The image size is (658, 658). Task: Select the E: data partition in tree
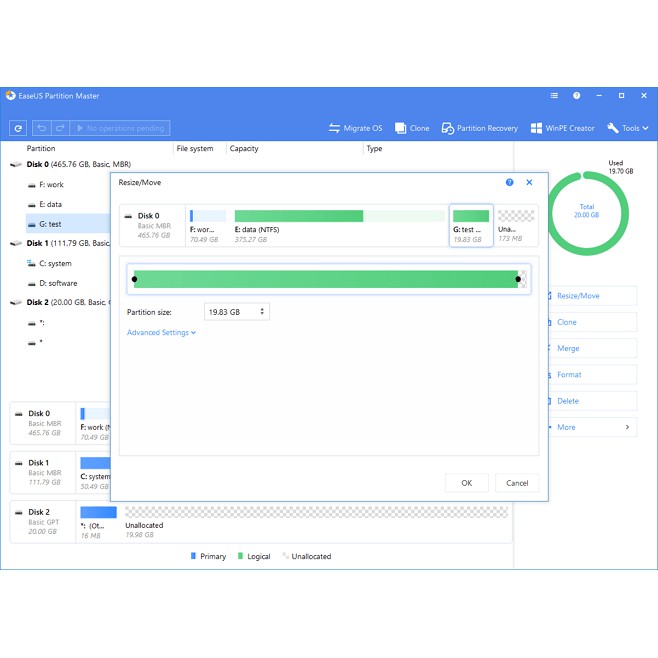click(52, 204)
